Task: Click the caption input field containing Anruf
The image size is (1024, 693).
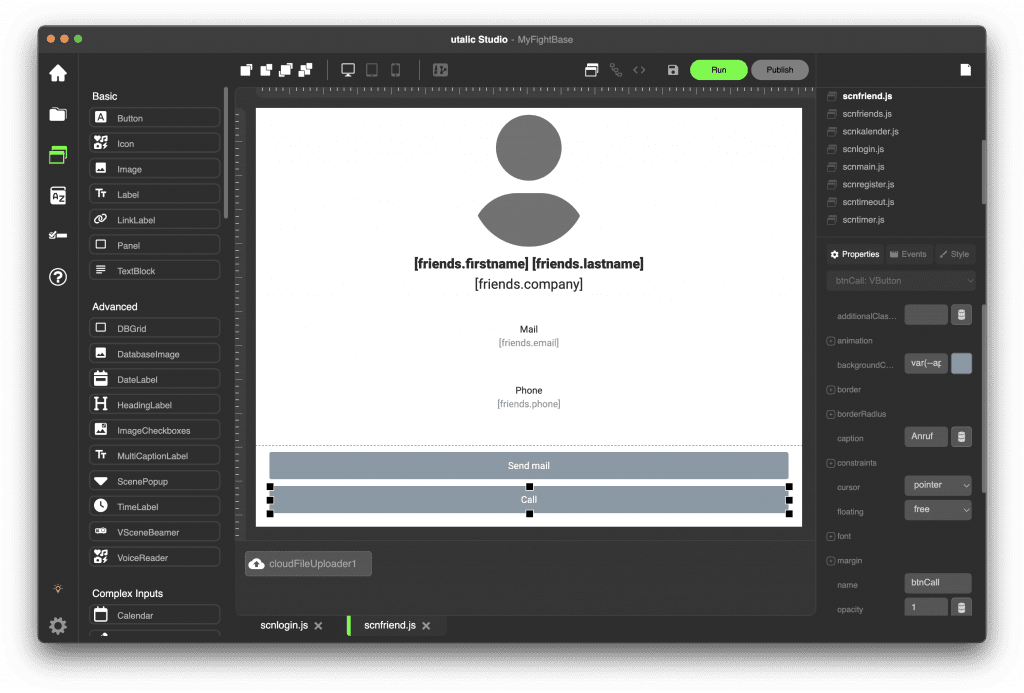Action: point(925,438)
